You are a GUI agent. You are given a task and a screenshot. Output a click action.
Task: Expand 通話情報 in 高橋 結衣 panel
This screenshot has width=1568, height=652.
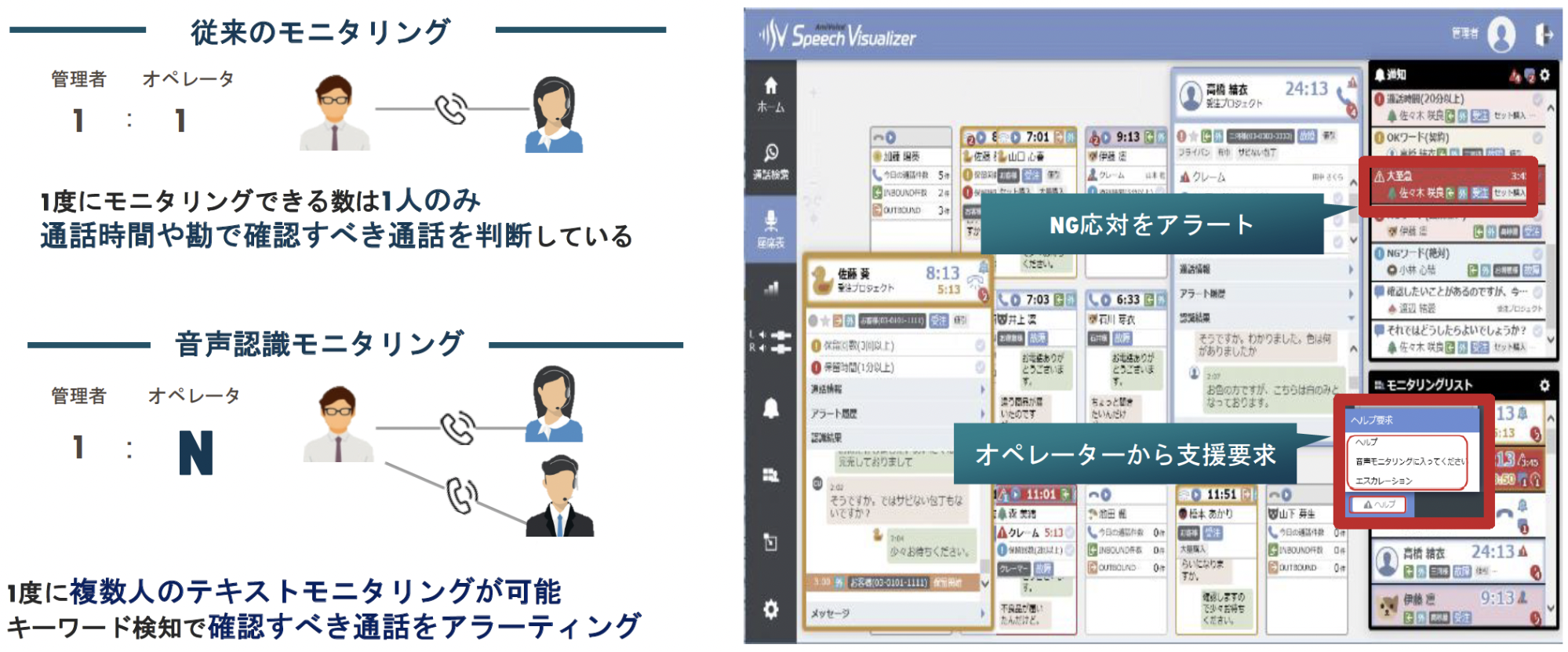click(x=1266, y=269)
